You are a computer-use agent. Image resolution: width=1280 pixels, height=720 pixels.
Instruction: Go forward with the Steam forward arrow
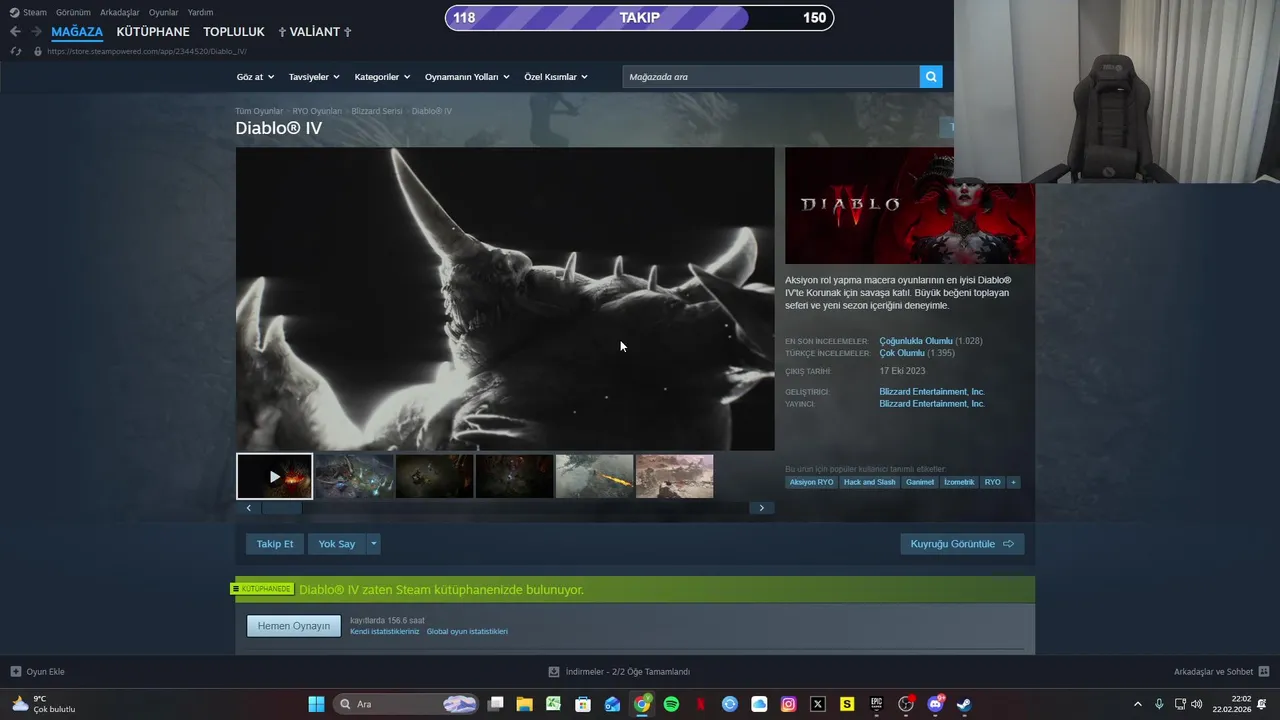tap(36, 32)
